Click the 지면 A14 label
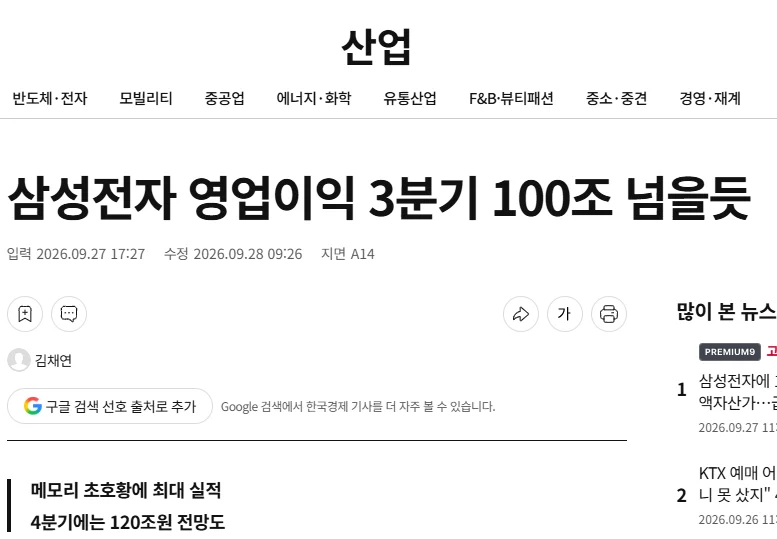 (348, 254)
